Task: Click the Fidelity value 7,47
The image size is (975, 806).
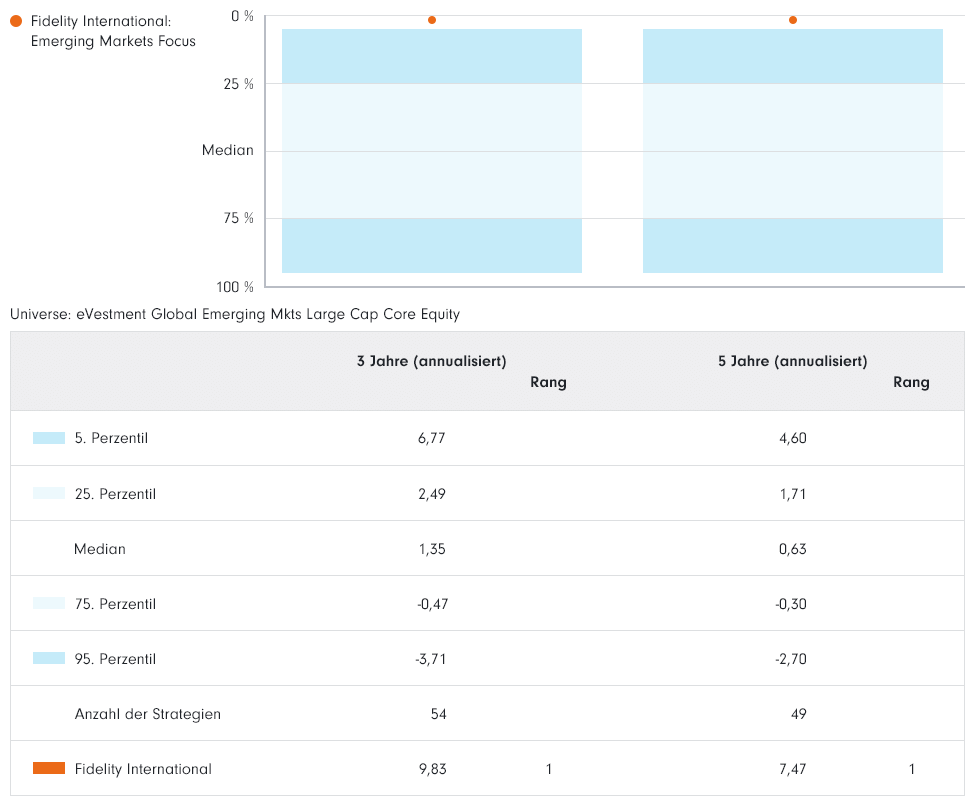Action: coord(793,769)
